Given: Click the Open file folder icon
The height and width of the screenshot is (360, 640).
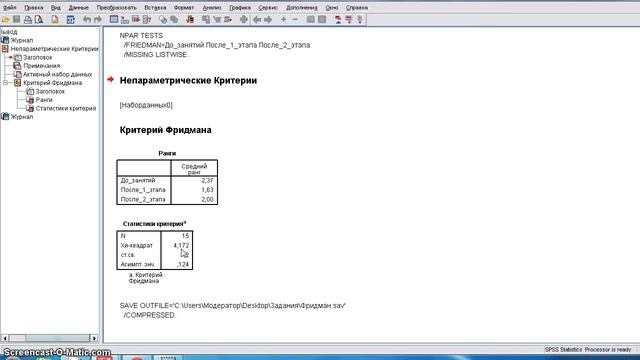Looking at the screenshot, I should (x=5, y=19).
